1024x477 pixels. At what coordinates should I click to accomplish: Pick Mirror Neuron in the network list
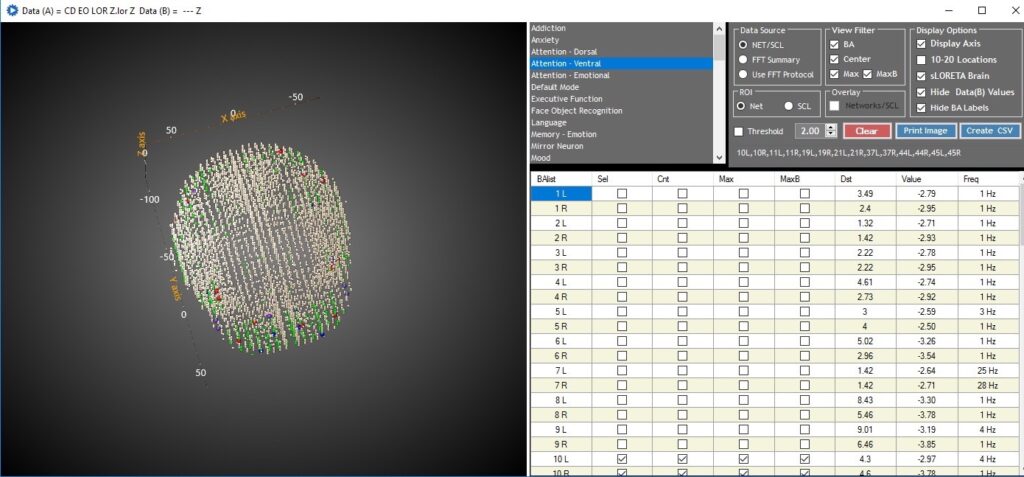tap(559, 146)
